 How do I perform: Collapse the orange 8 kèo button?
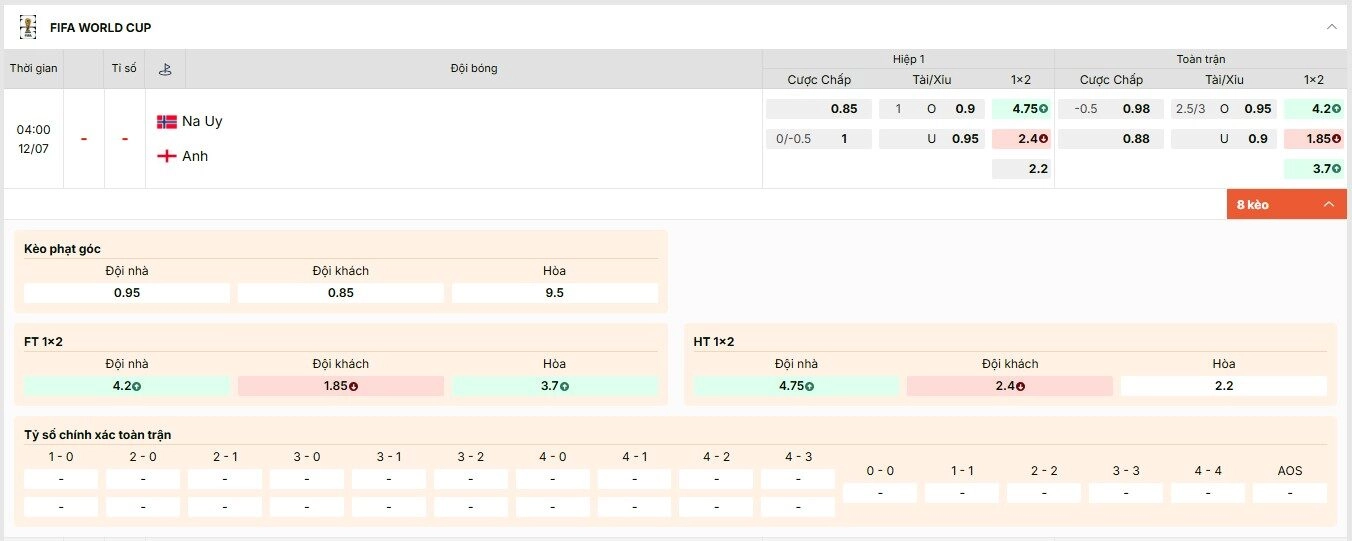[x=1286, y=204]
